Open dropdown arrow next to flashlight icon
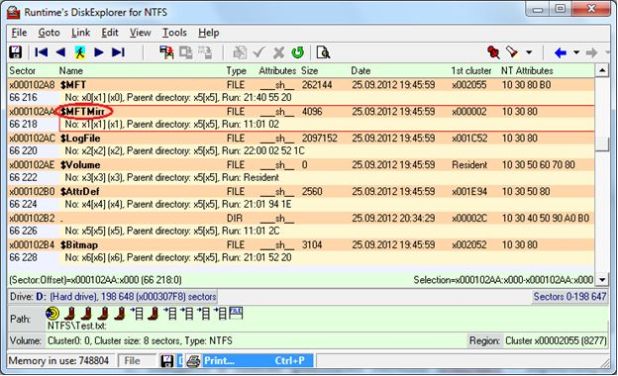The height and width of the screenshot is (376, 618). pyautogui.click(x=529, y=52)
